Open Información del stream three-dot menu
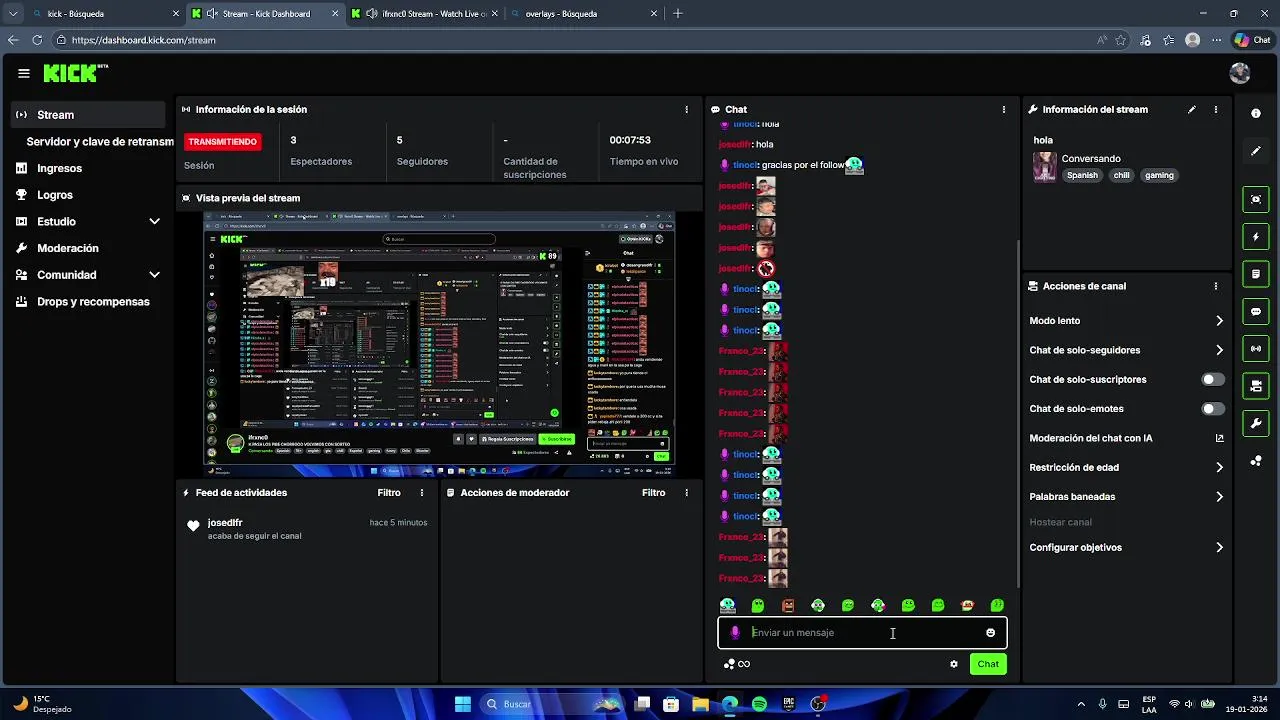This screenshot has height=720, width=1280. [x=1216, y=109]
